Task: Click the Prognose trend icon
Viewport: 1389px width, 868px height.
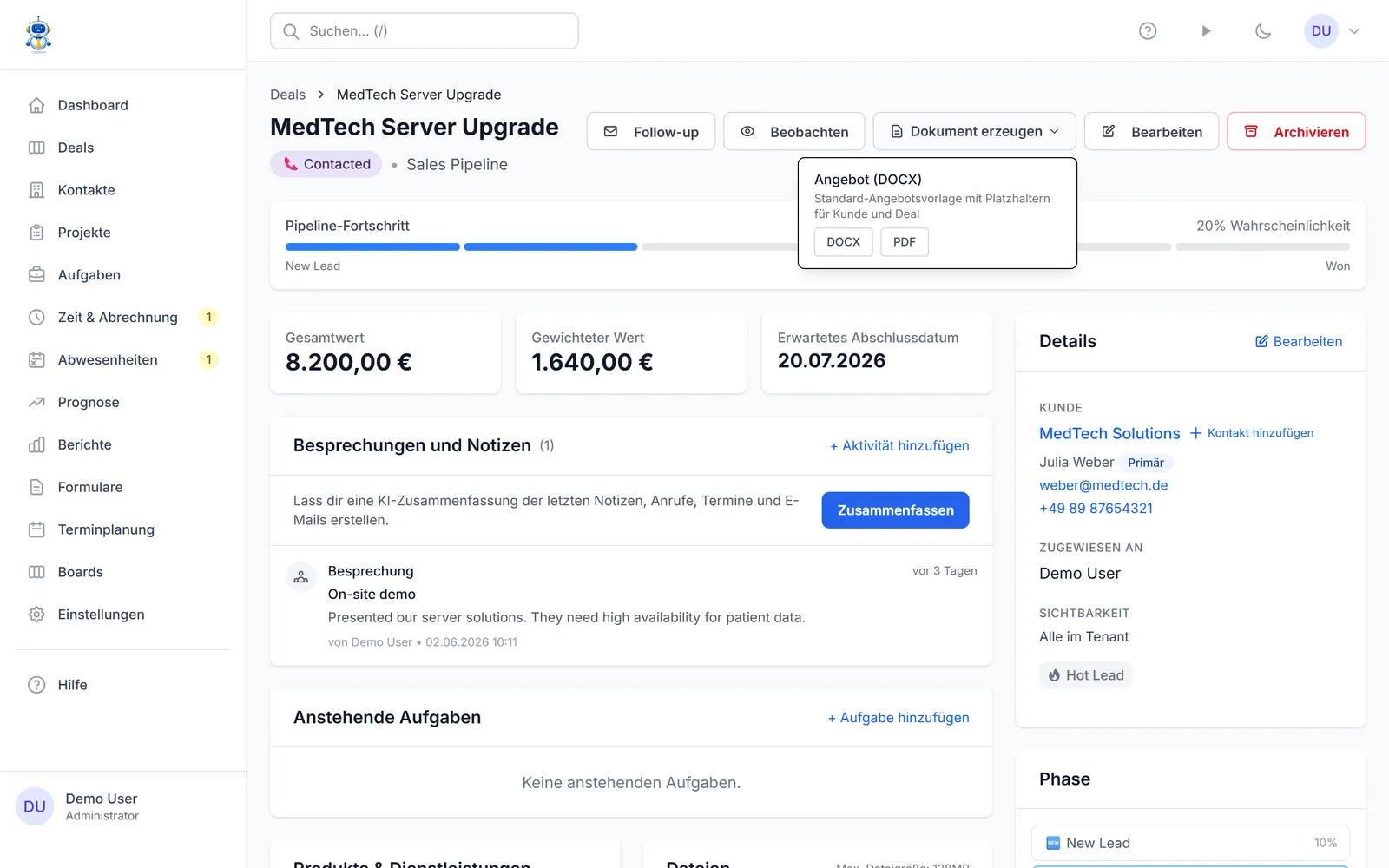Action: tap(36, 403)
